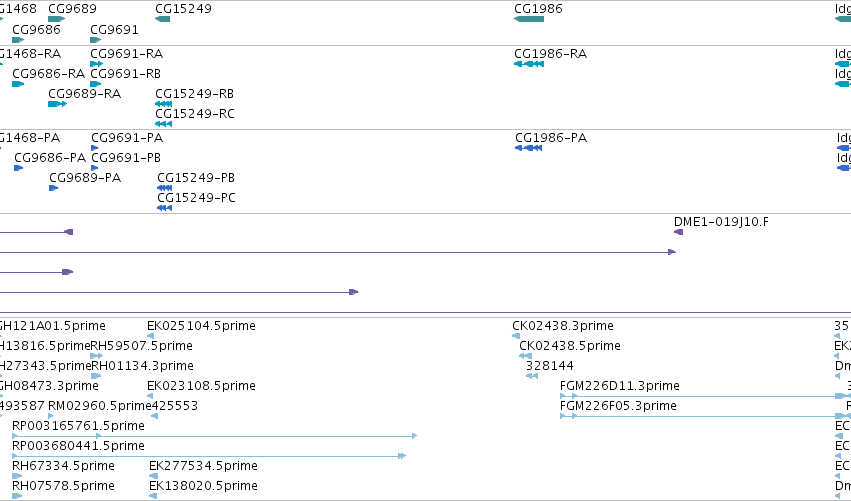Screen dimensions: 851x501
Task: Select the CG15249-PC protein glyph
Action: point(164,208)
